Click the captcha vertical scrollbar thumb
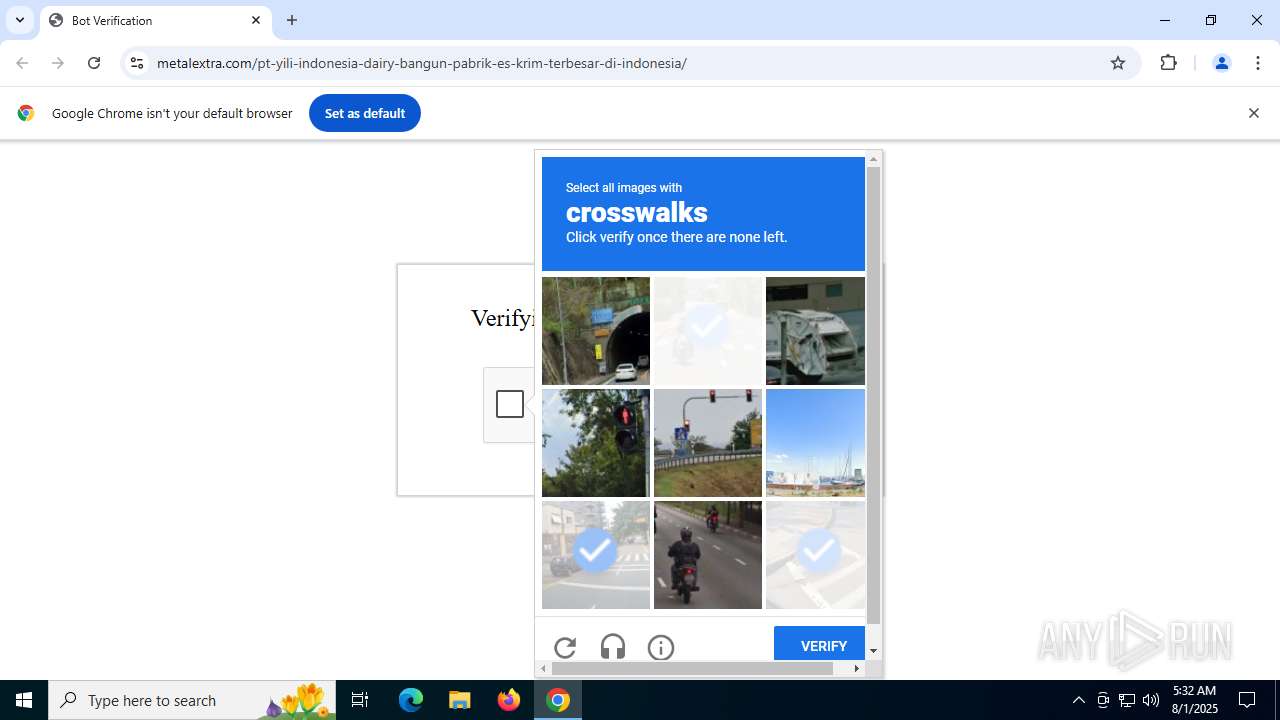This screenshot has height=720, width=1280. [x=873, y=395]
